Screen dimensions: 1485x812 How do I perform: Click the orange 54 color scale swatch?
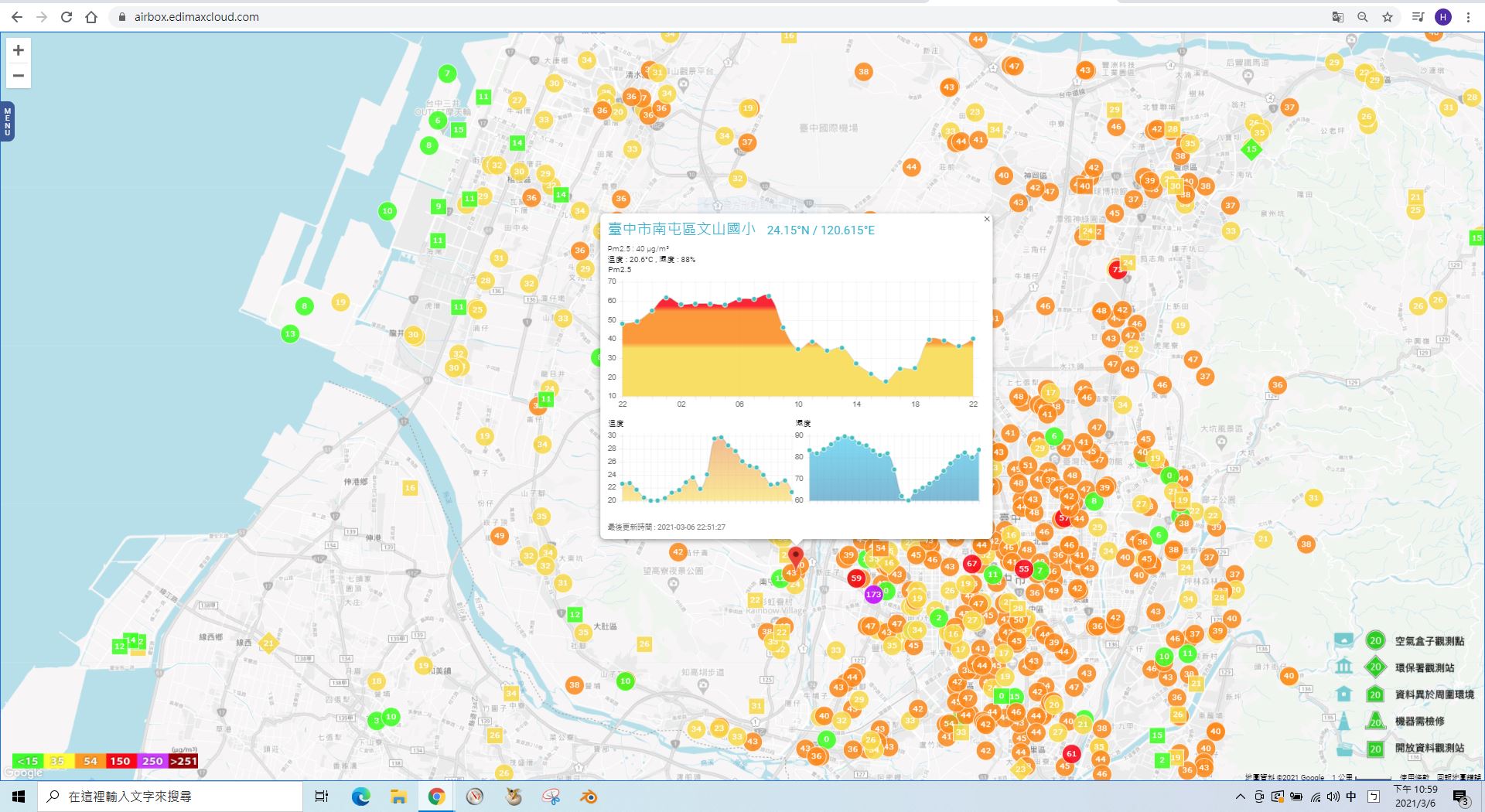click(x=90, y=761)
